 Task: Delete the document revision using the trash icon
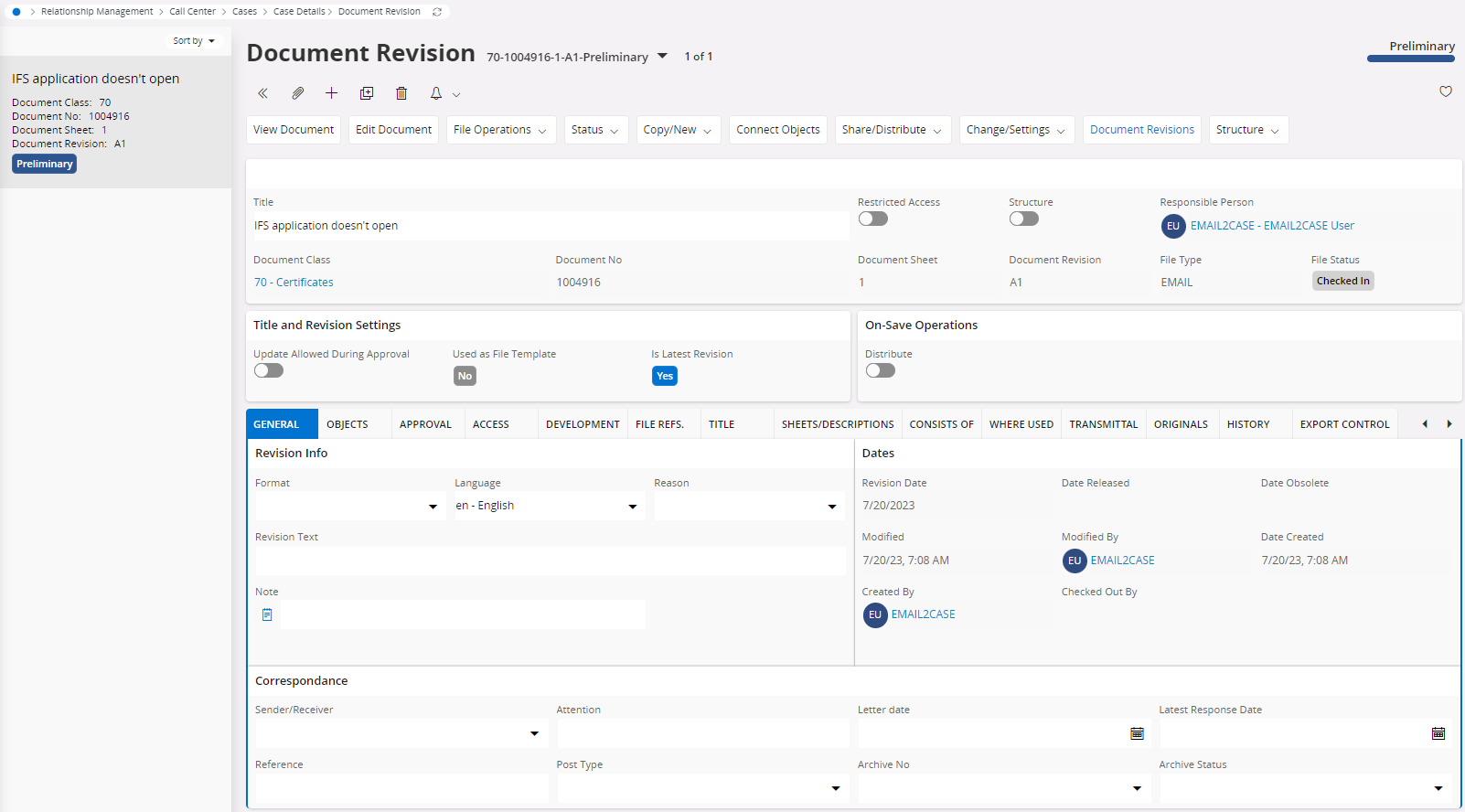point(401,93)
